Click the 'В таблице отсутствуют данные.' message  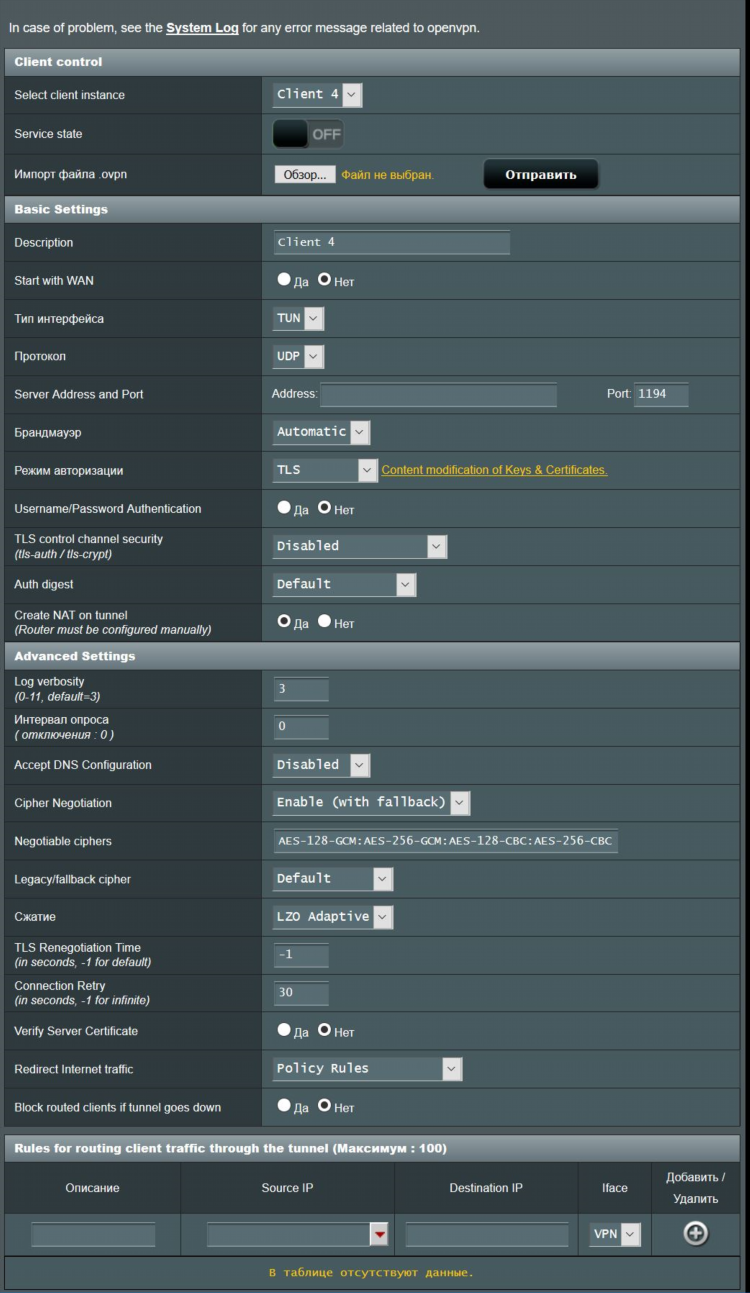pos(371,1273)
